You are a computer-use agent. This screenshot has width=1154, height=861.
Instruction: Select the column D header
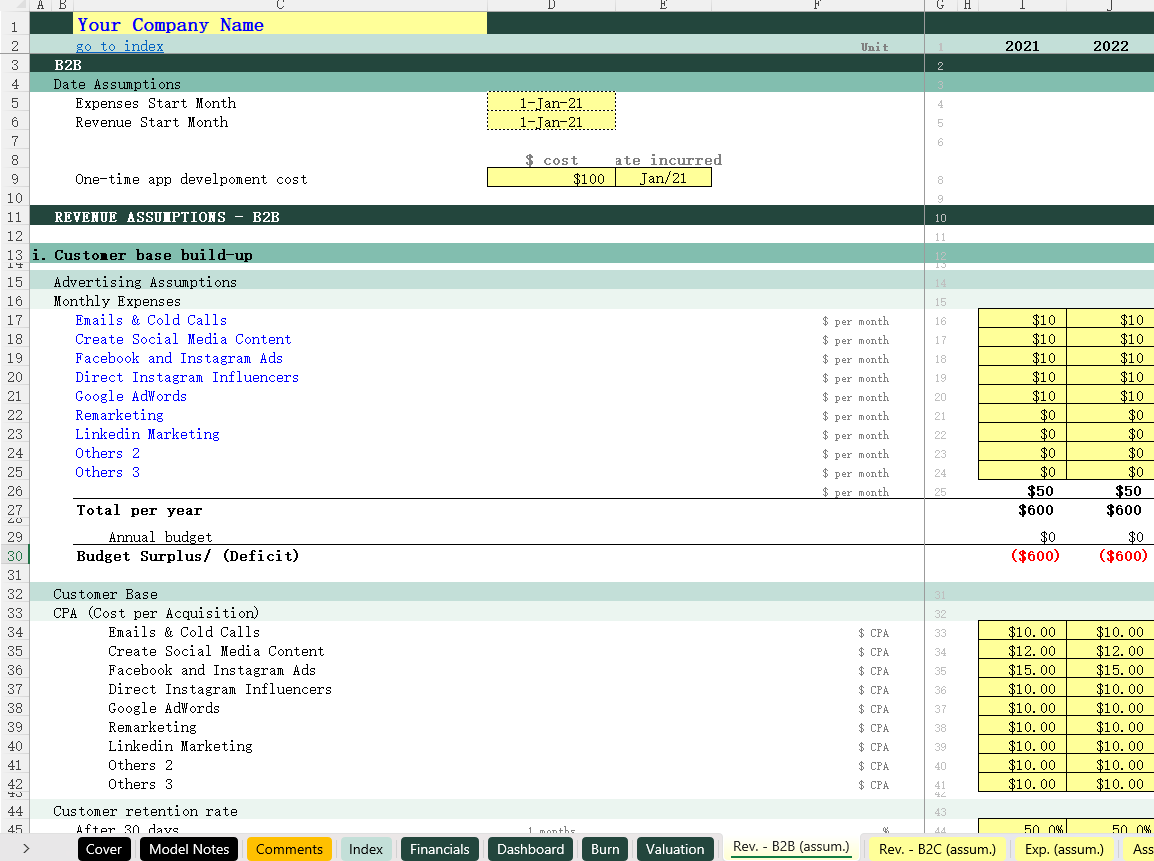point(551,5)
